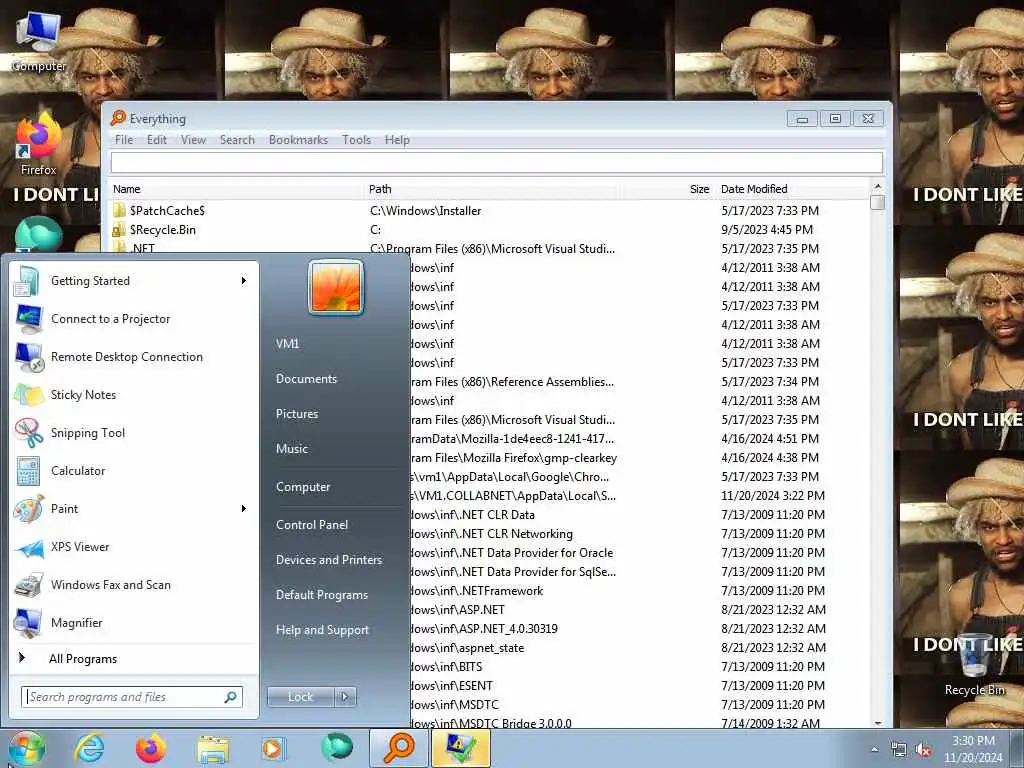Click the Search programs and files box
Image resolution: width=1024 pixels, height=768 pixels.
132,697
